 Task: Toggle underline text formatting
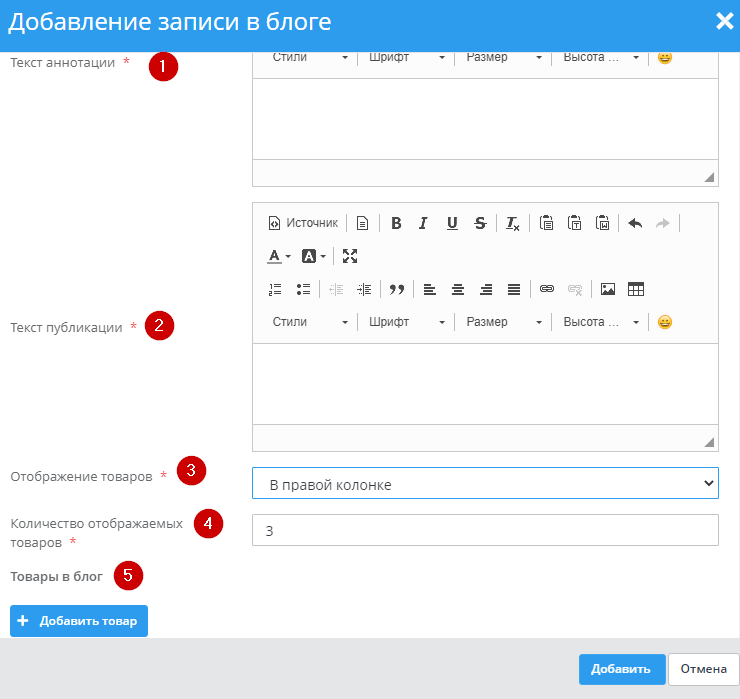tap(452, 223)
